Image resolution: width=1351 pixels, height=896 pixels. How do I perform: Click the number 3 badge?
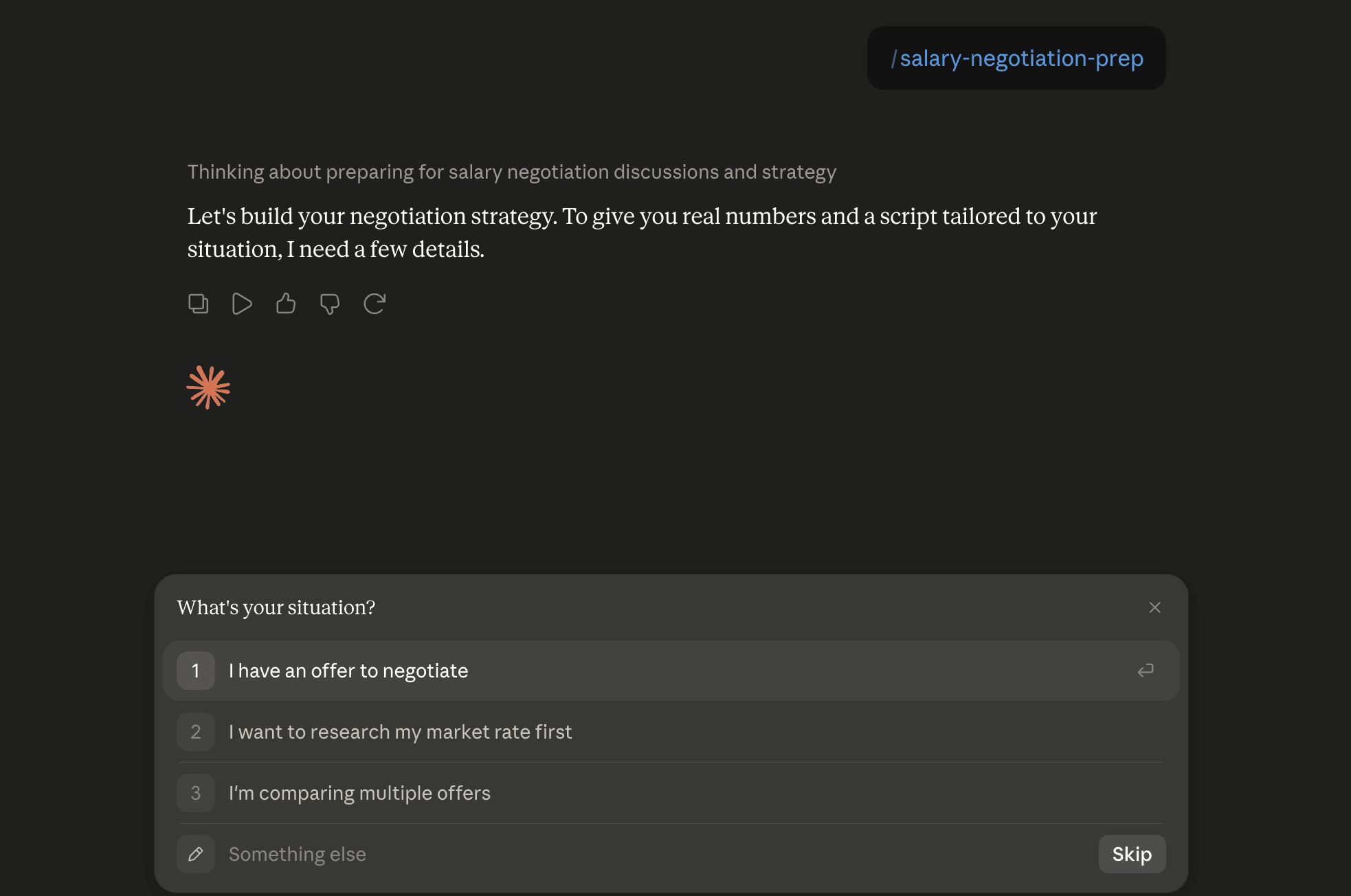(x=196, y=793)
